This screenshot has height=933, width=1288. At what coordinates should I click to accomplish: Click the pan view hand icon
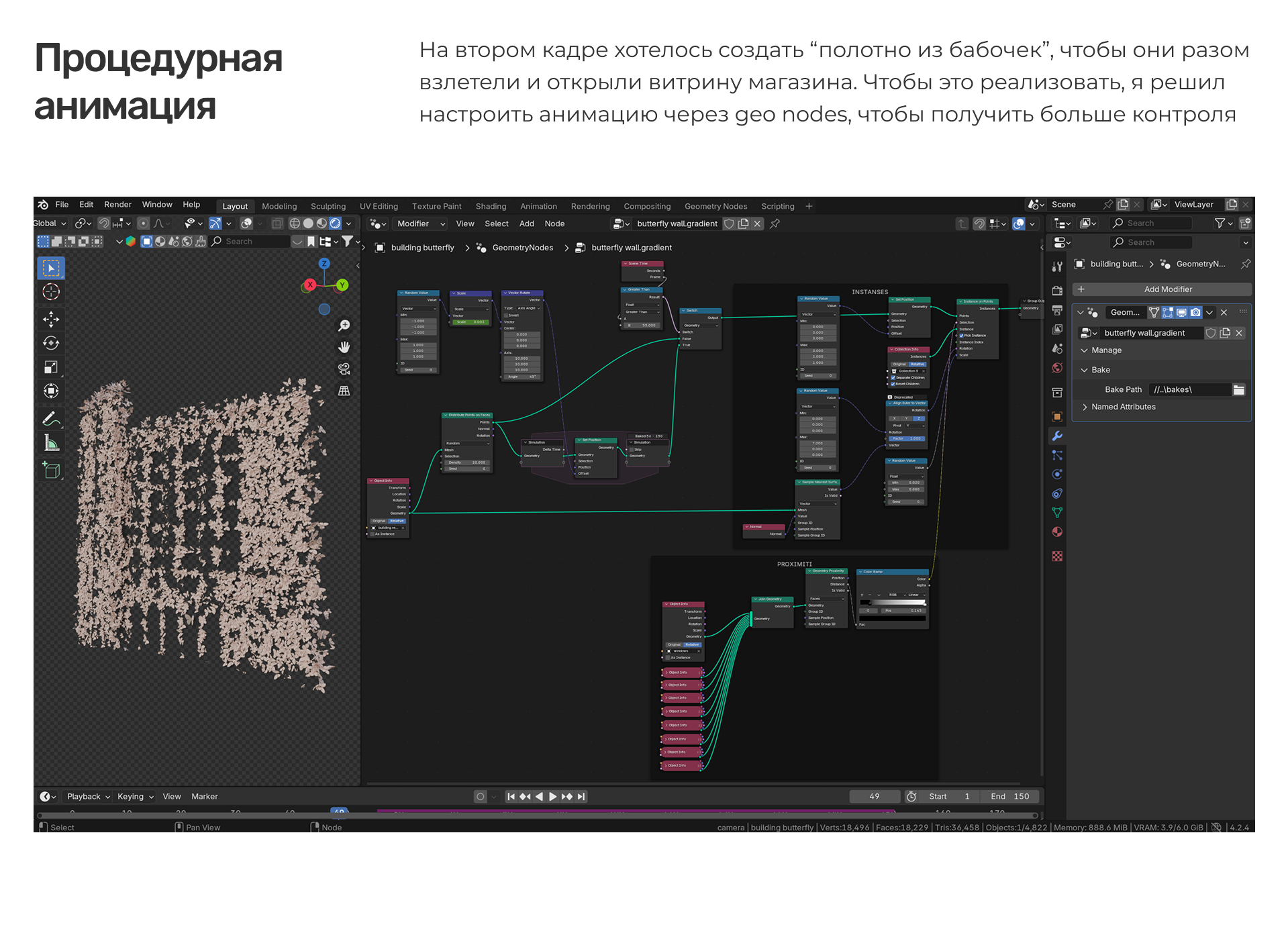(344, 347)
